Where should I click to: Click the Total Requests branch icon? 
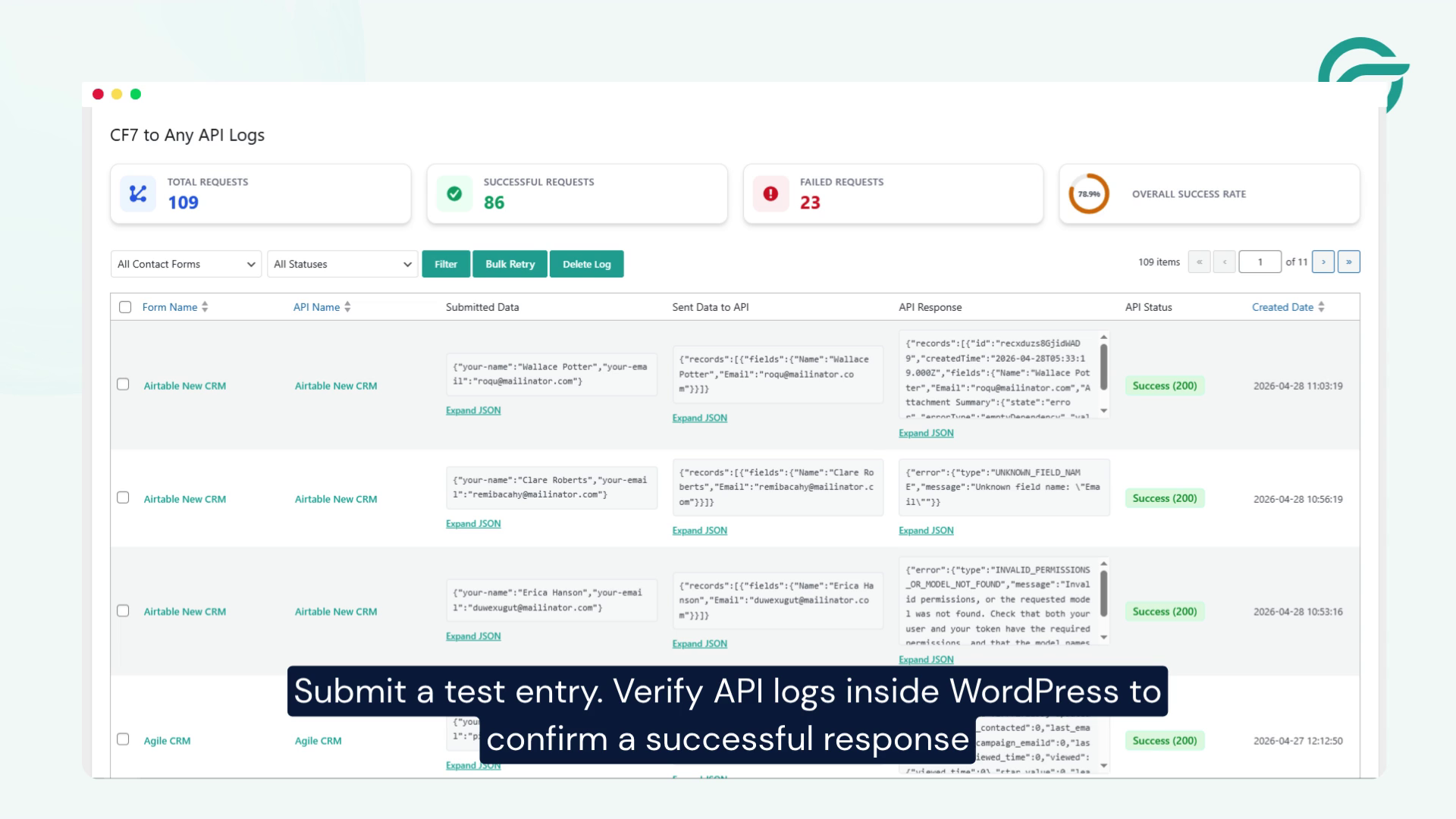click(138, 194)
